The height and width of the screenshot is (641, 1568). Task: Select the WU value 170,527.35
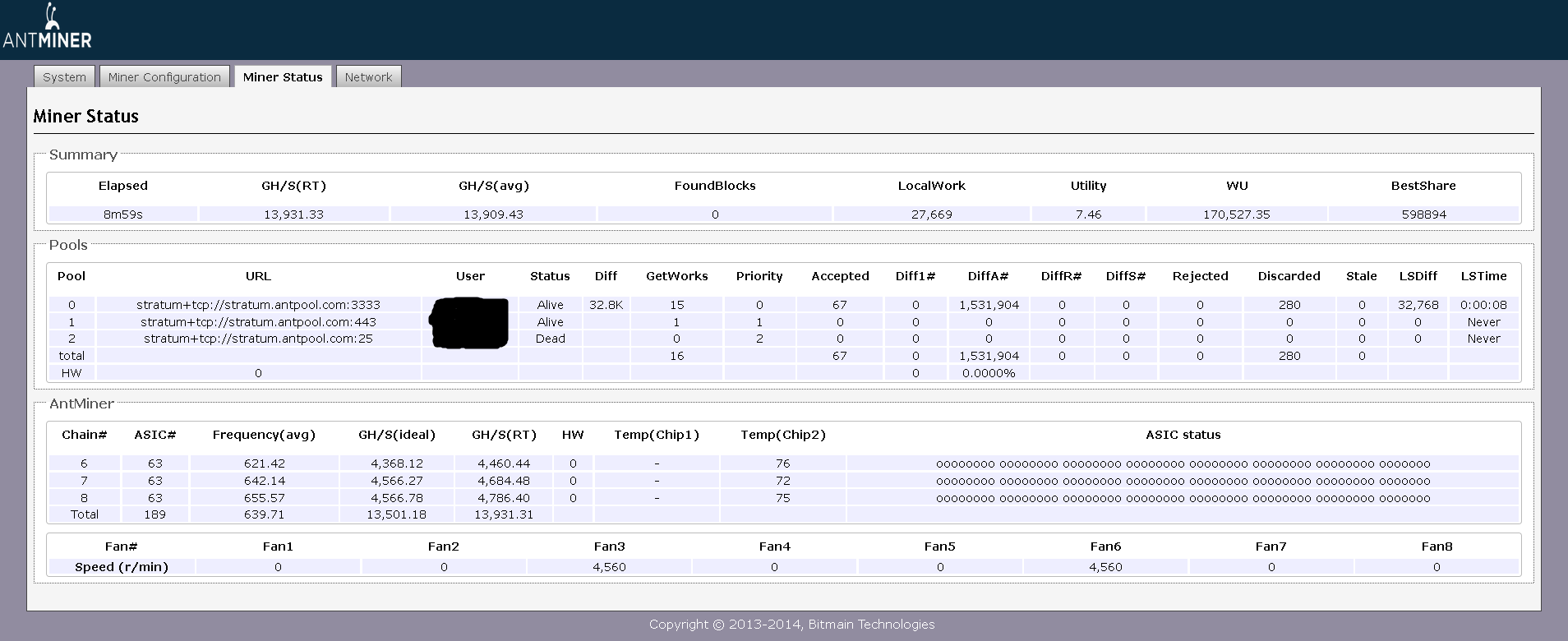[x=1237, y=214]
